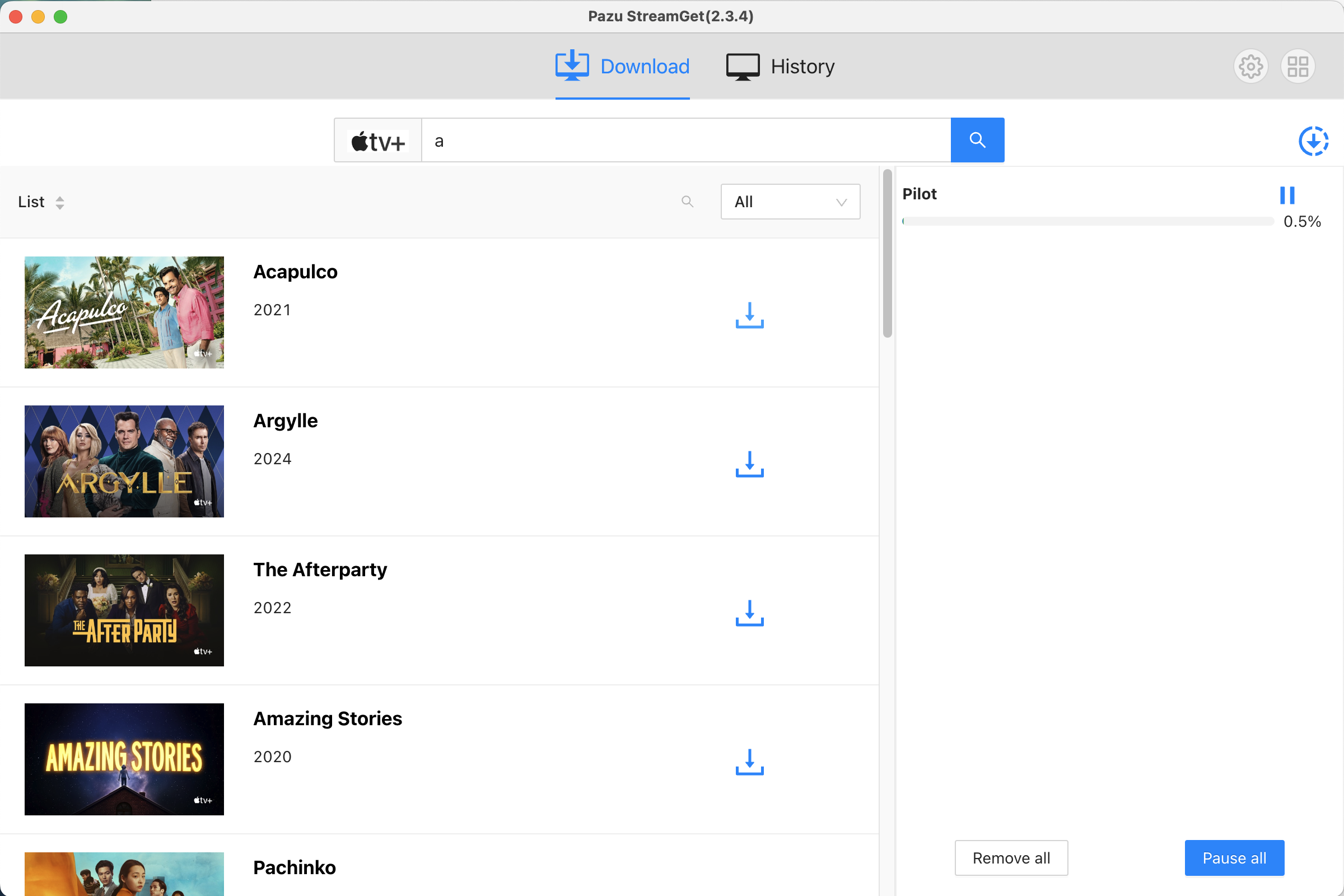The height and width of the screenshot is (896, 1344).
Task: Download Amazing Stories via its download icon
Action: [750, 762]
